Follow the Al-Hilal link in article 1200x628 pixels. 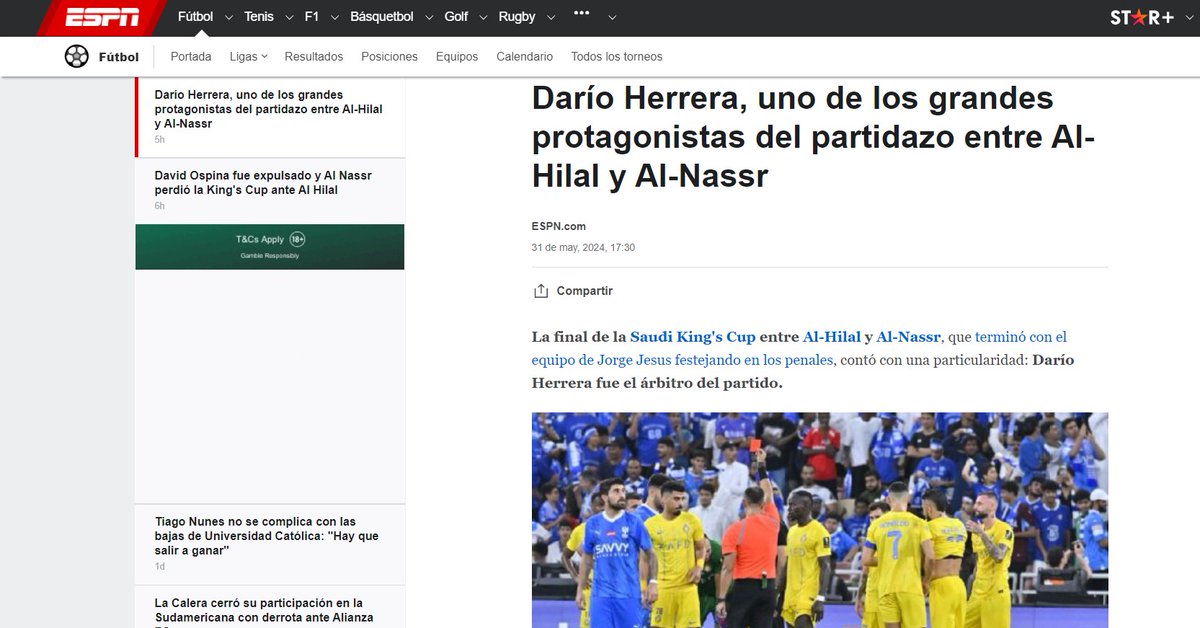832,337
